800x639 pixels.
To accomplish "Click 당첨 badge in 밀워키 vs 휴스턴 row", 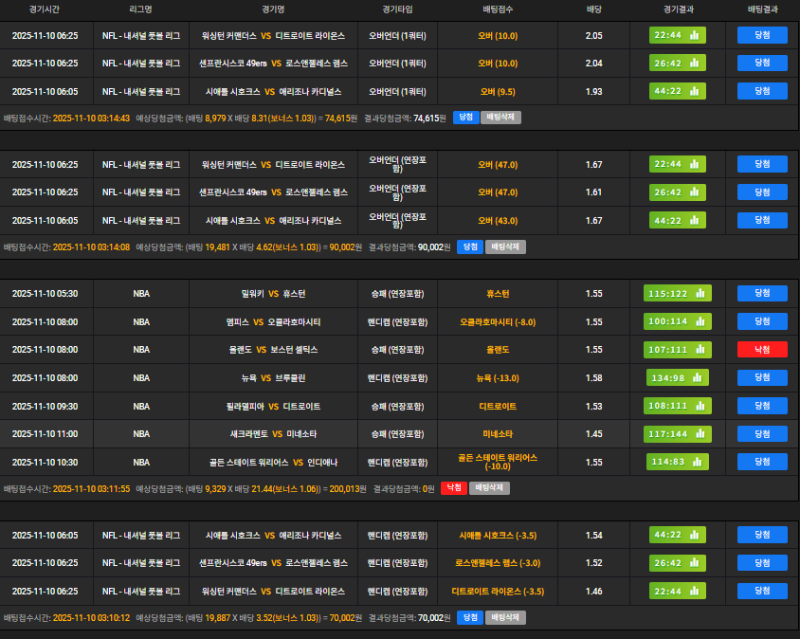I will pos(762,294).
